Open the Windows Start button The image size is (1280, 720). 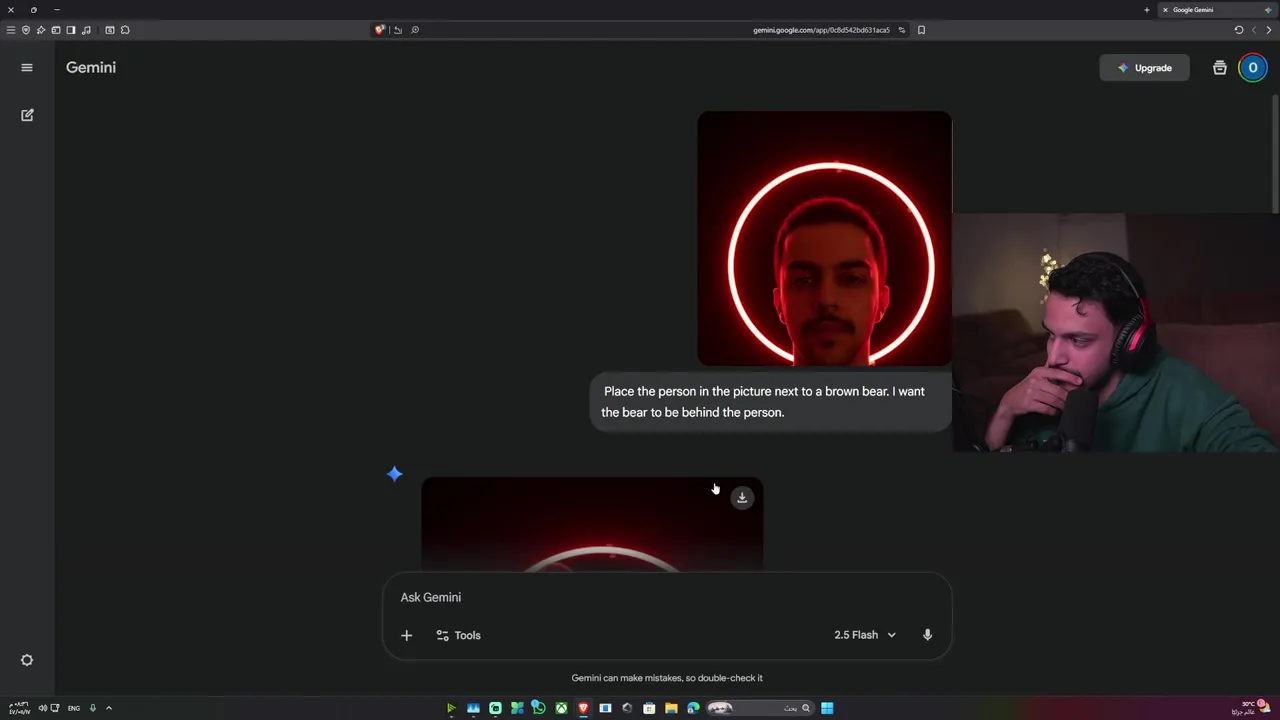pyautogui.click(x=827, y=708)
